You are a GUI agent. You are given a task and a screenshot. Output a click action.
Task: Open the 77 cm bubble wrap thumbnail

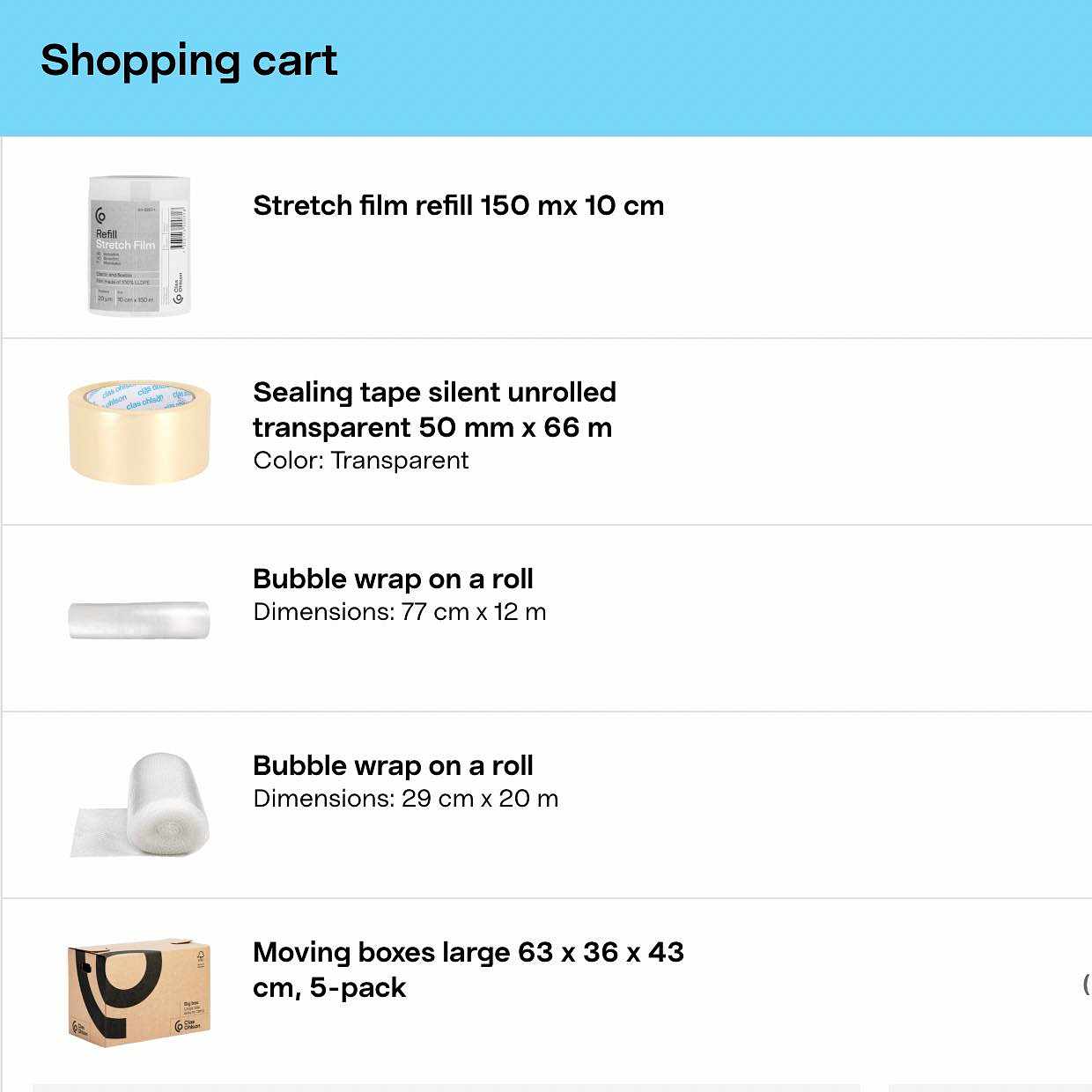[139, 620]
